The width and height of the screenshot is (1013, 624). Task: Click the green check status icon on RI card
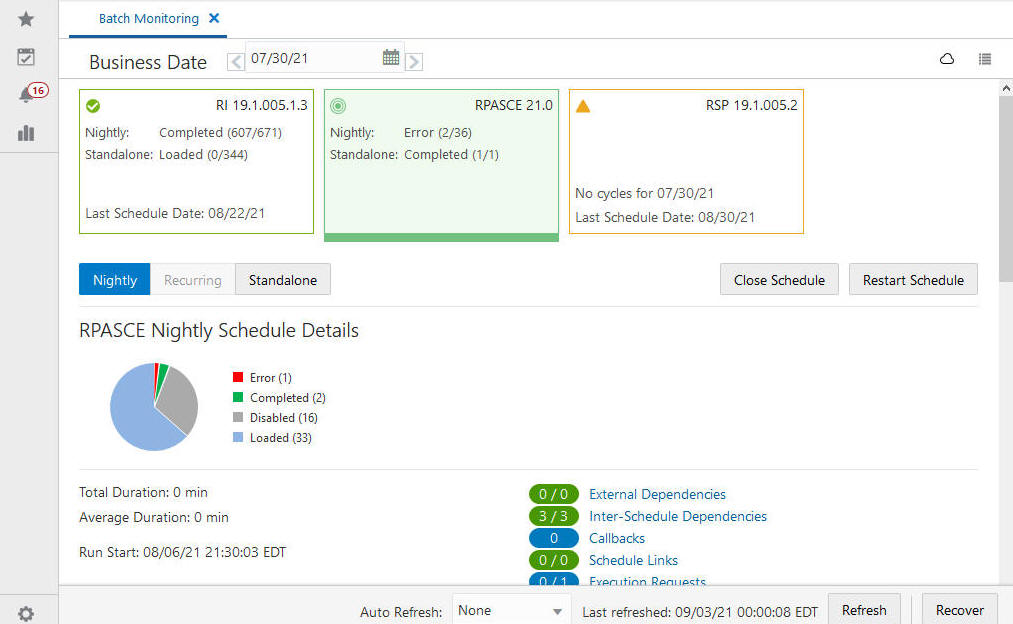[x=93, y=106]
